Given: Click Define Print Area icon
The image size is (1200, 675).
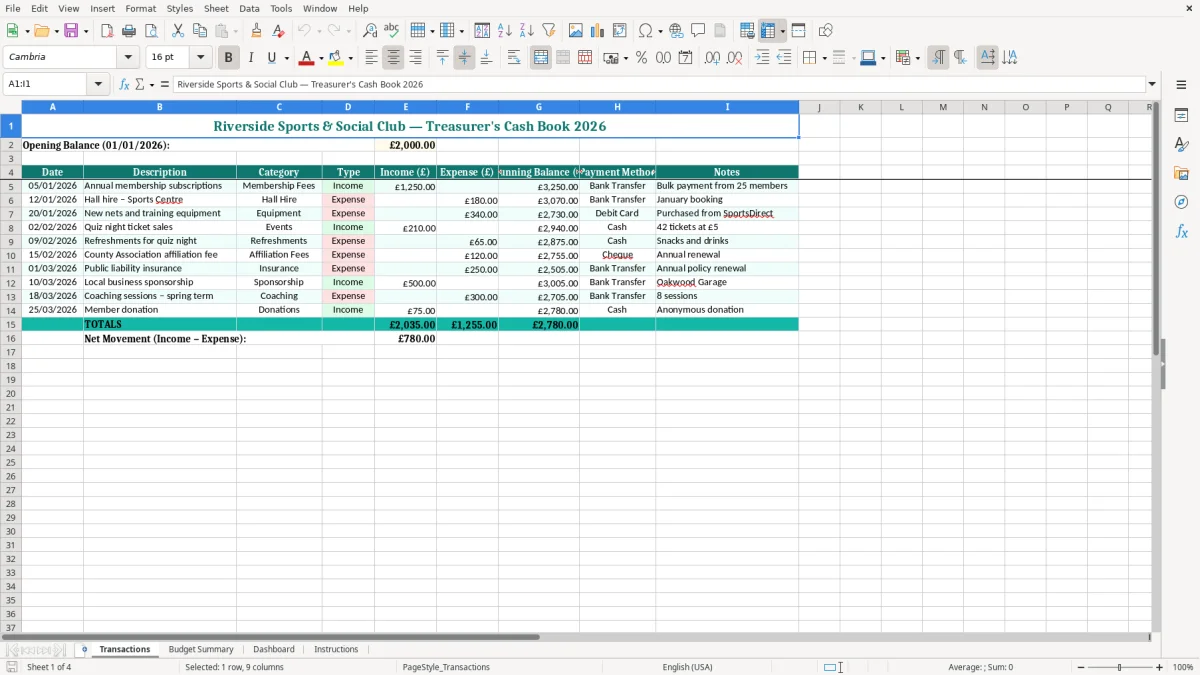Looking at the screenshot, I should (x=747, y=31).
